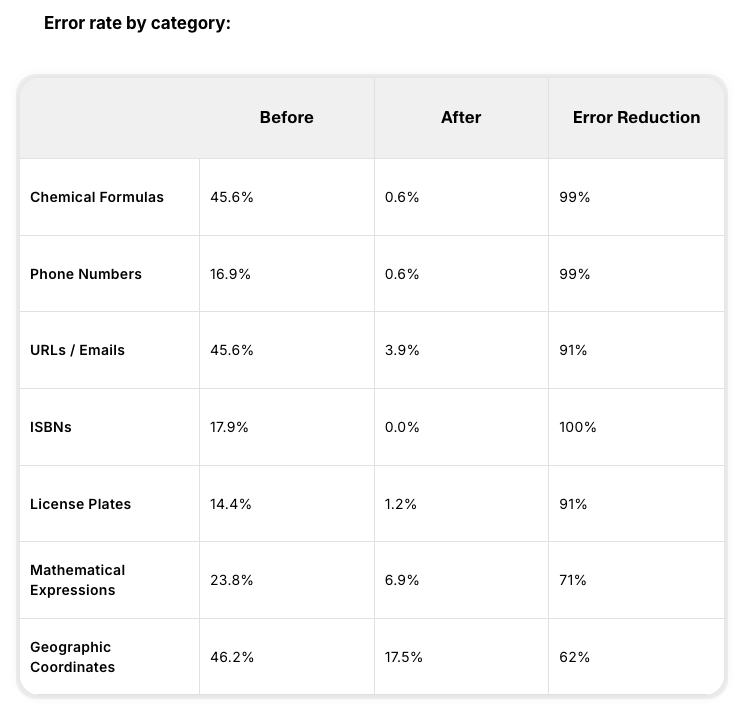The height and width of the screenshot is (710, 749).
Task: Select the 23.8% Before value for Mathematical Expressions
Action: [232, 580]
